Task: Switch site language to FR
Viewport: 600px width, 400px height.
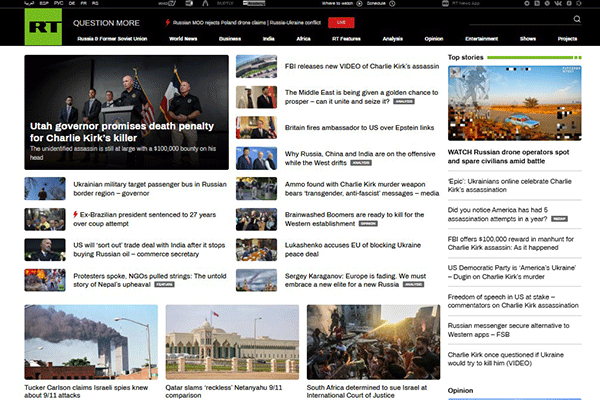Action: pos(83,3)
